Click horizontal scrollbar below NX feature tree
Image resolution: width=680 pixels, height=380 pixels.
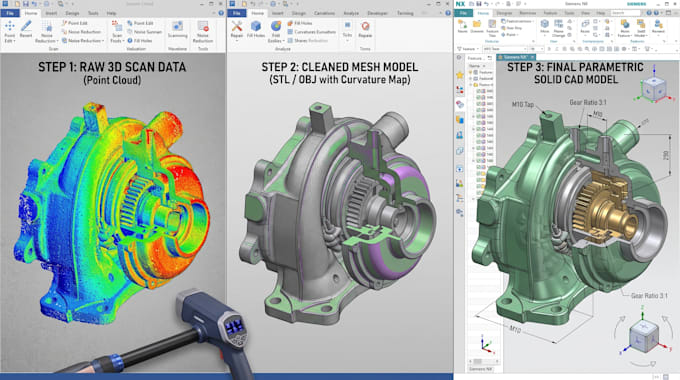click(483, 361)
